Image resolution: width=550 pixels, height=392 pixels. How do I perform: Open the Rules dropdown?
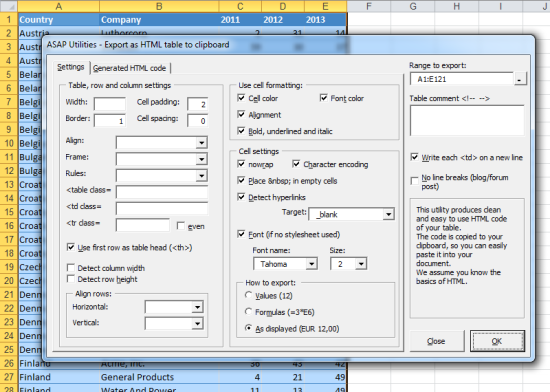click(201, 176)
